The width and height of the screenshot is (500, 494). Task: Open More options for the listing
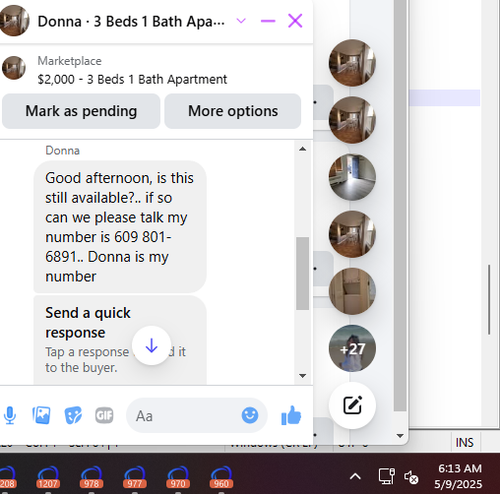(x=233, y=111)
